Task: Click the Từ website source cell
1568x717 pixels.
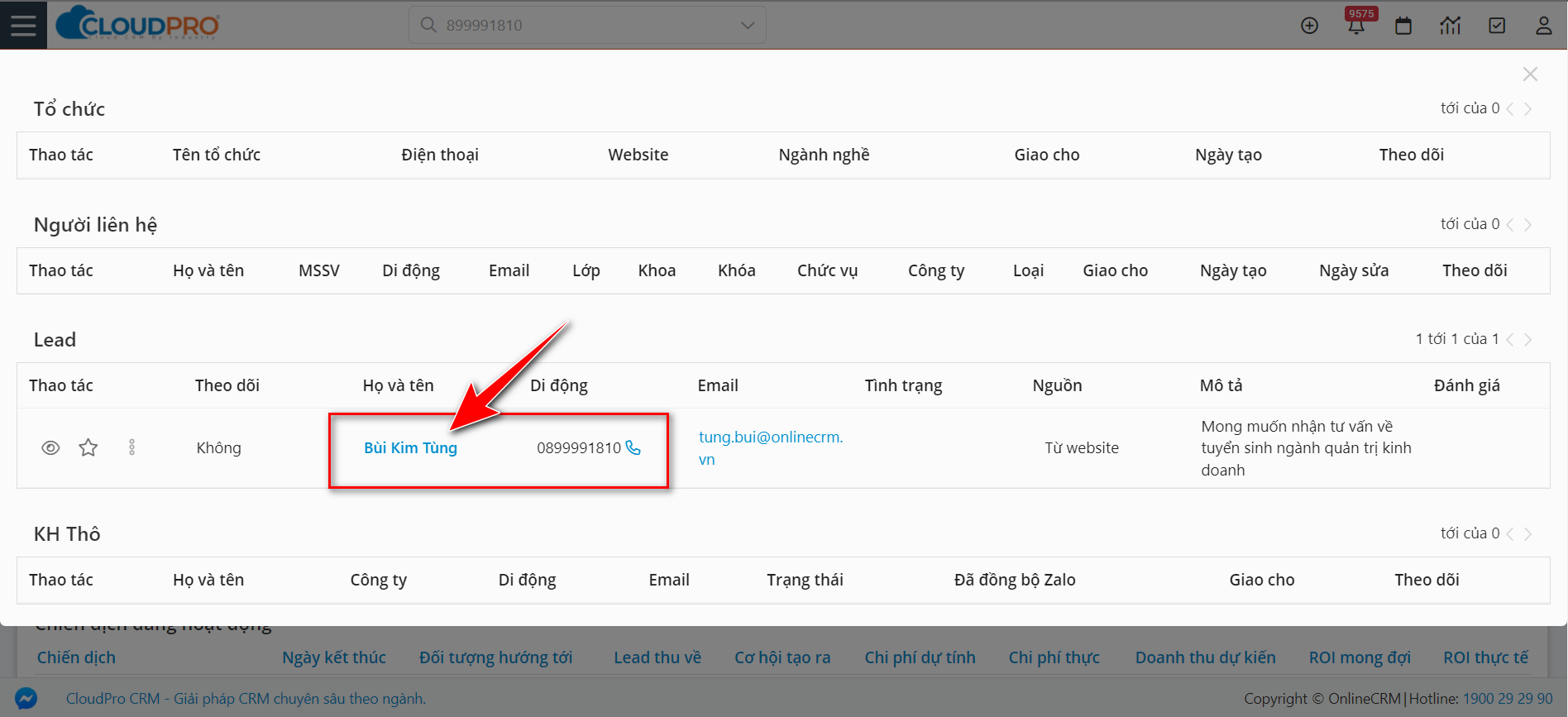Action: [1082, 447]
